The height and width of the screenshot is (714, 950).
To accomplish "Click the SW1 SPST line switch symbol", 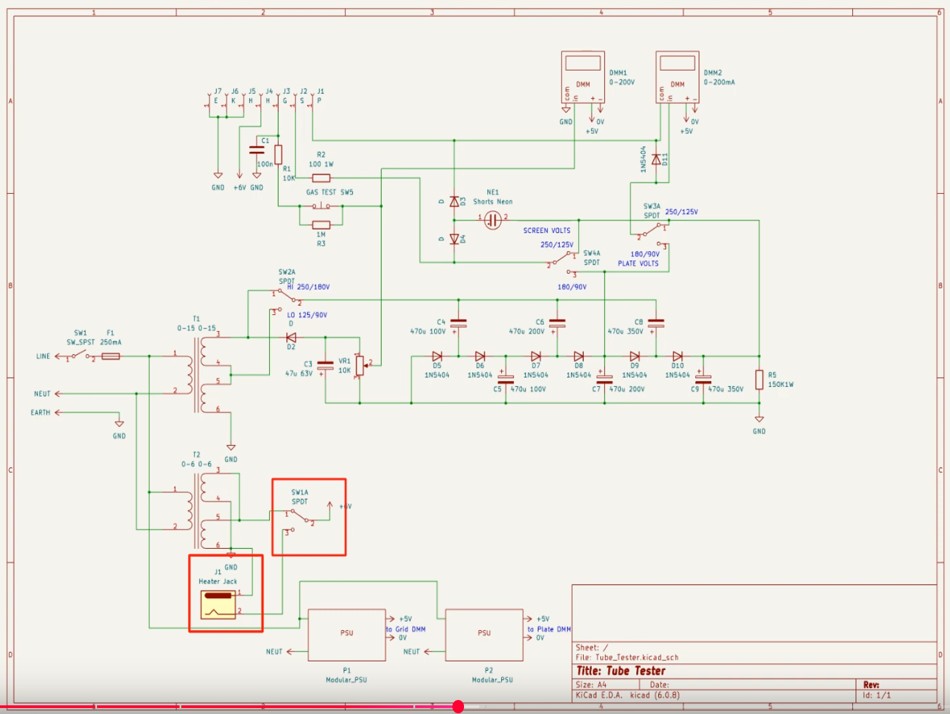I will click(80, 356).
